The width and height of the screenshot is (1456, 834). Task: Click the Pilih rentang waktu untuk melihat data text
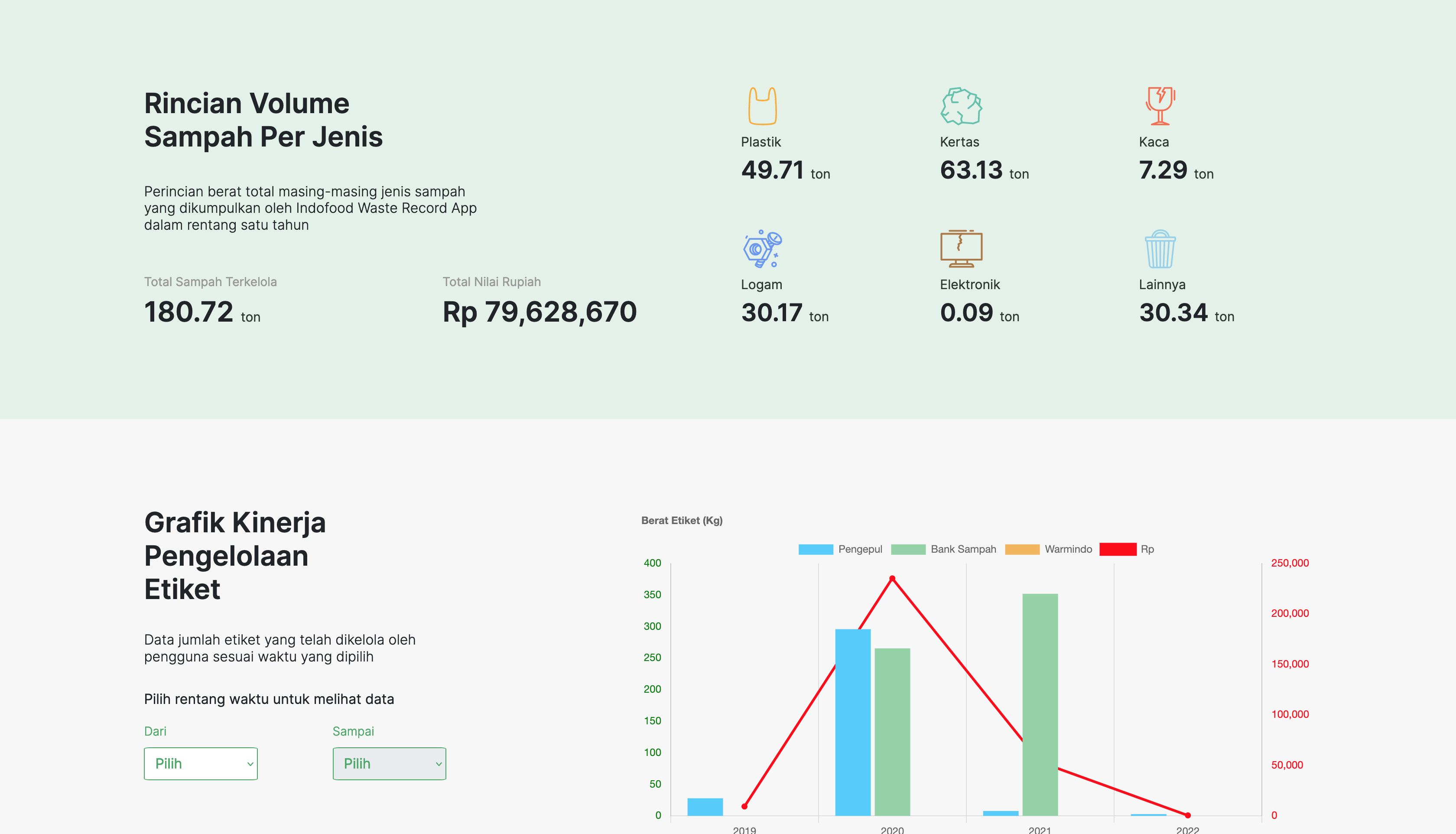[x=269, y=699]
